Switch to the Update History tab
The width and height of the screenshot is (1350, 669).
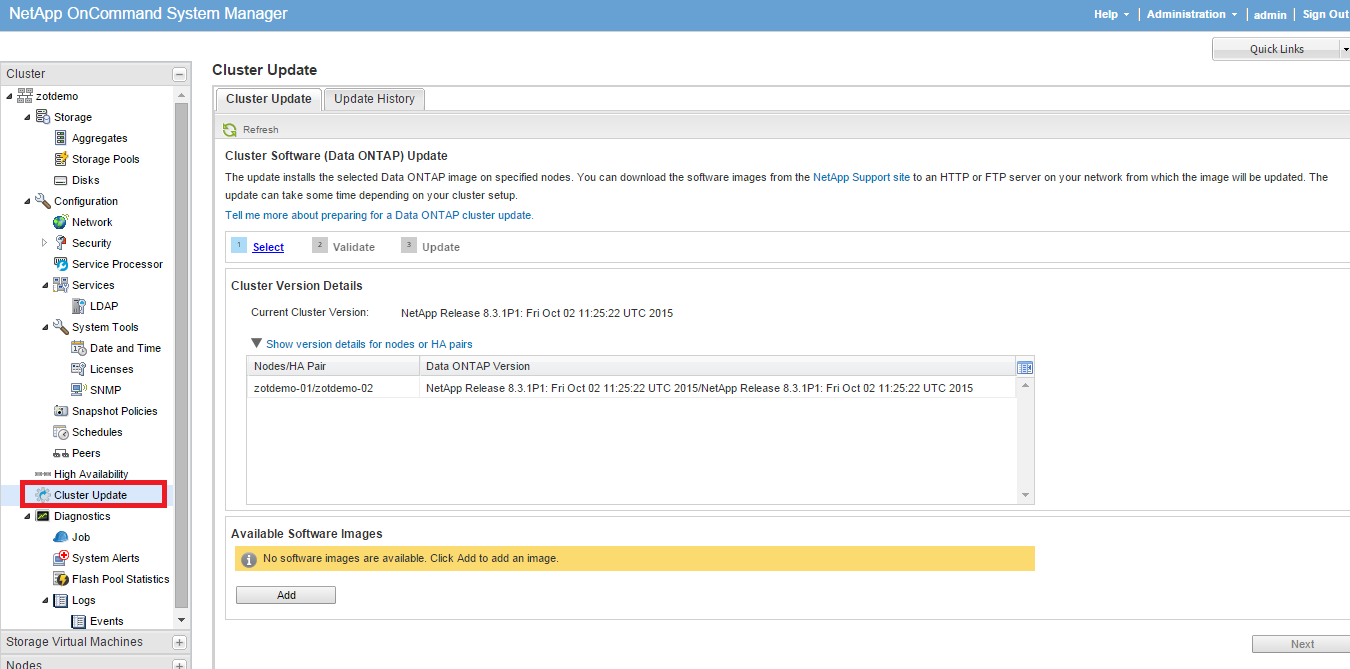(374, 99)
